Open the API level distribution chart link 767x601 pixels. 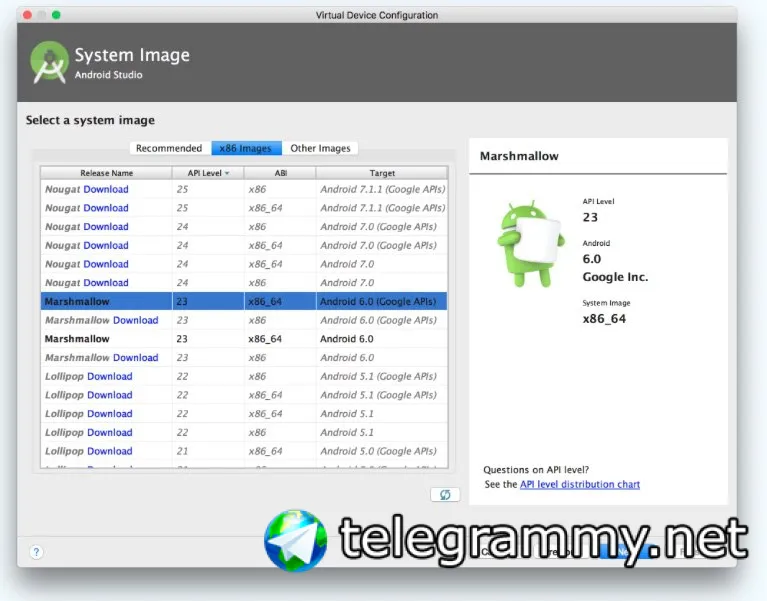click(x=580, y=484)
